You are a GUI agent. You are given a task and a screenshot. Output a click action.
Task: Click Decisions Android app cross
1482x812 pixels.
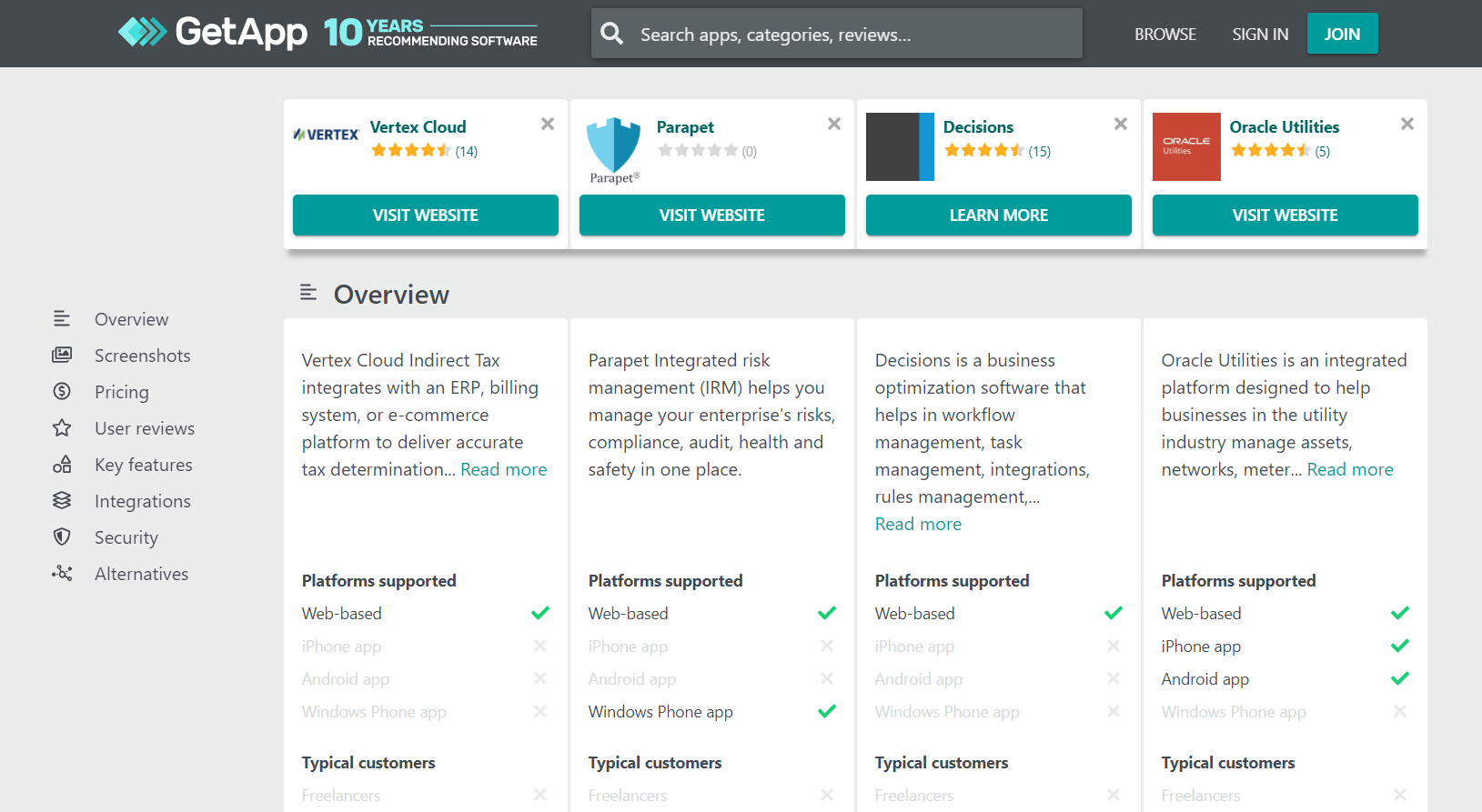tap(1114, 678)
